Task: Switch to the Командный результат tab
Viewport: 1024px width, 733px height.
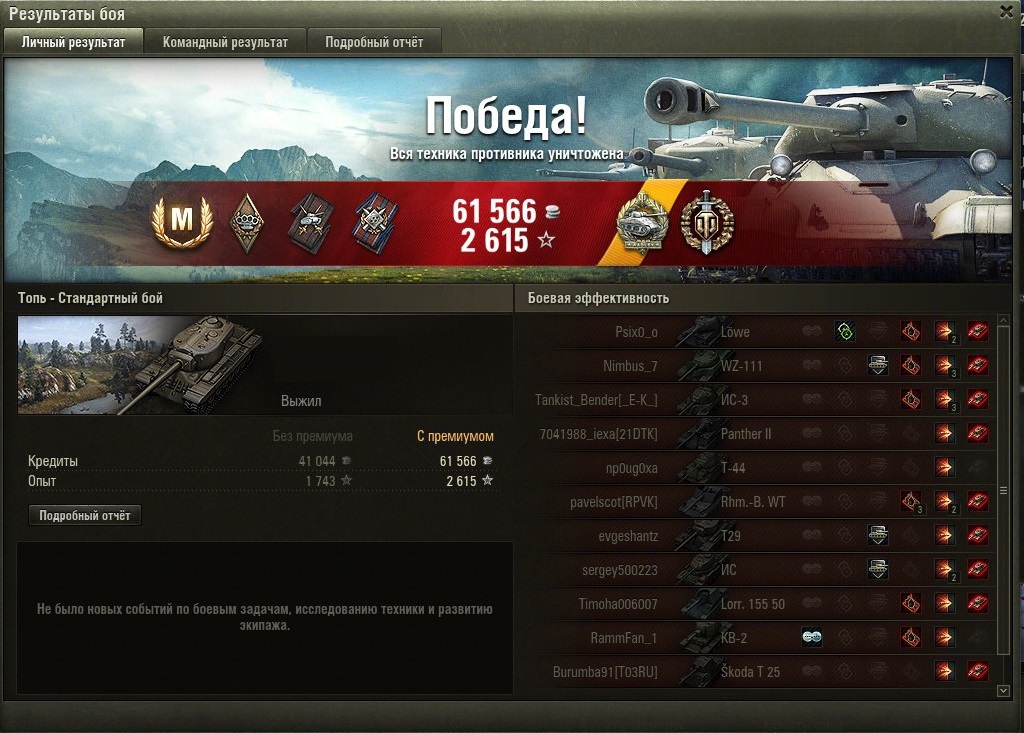Action: [x=225, y=42]
